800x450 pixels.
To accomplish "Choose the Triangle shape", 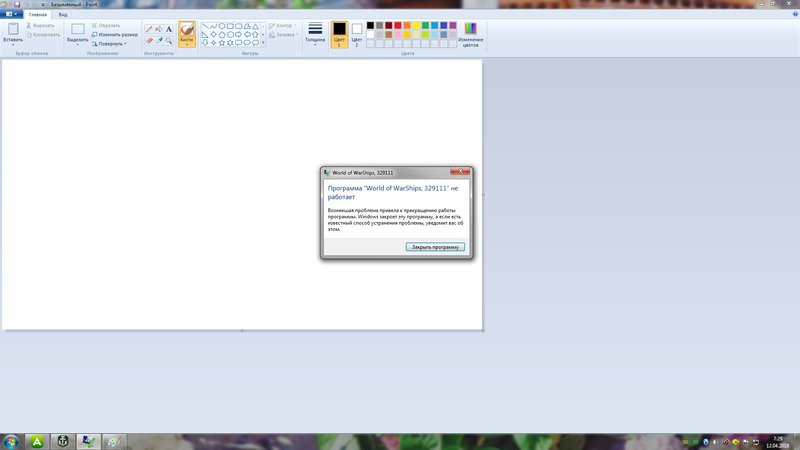I will [256, 26].
